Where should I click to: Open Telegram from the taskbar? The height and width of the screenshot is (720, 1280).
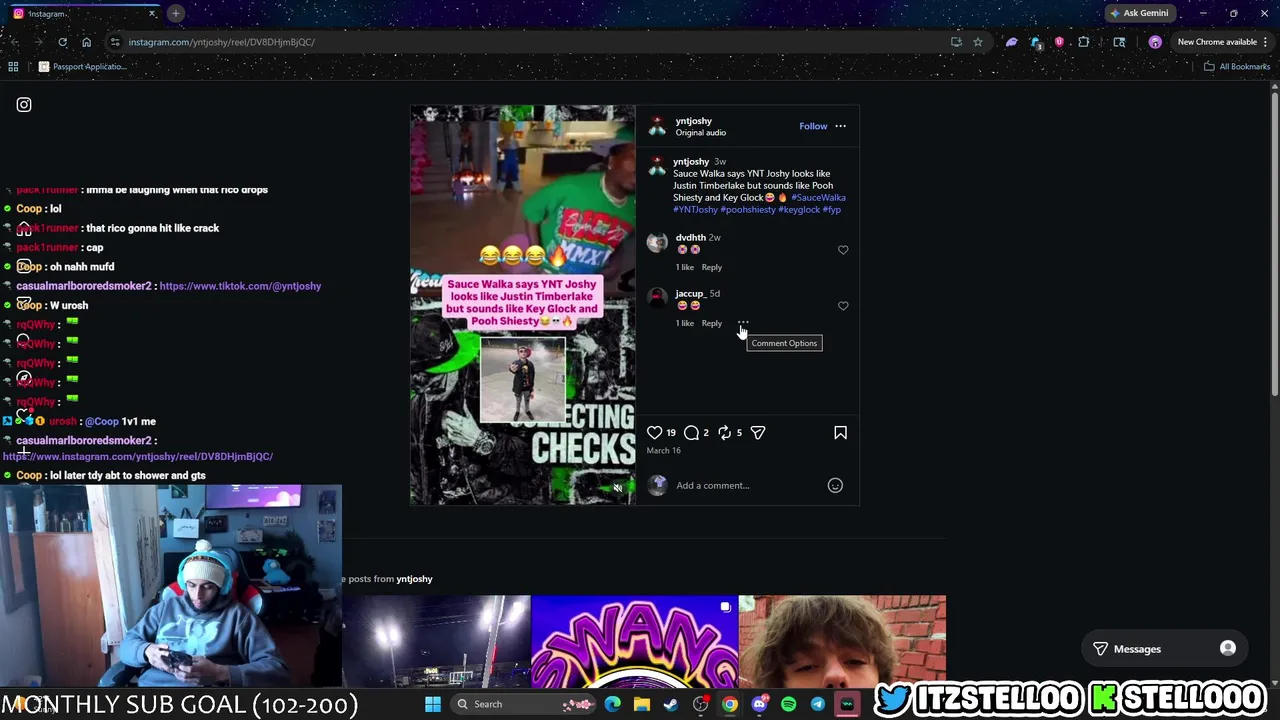pyautogui.click(x=817, y=704)
